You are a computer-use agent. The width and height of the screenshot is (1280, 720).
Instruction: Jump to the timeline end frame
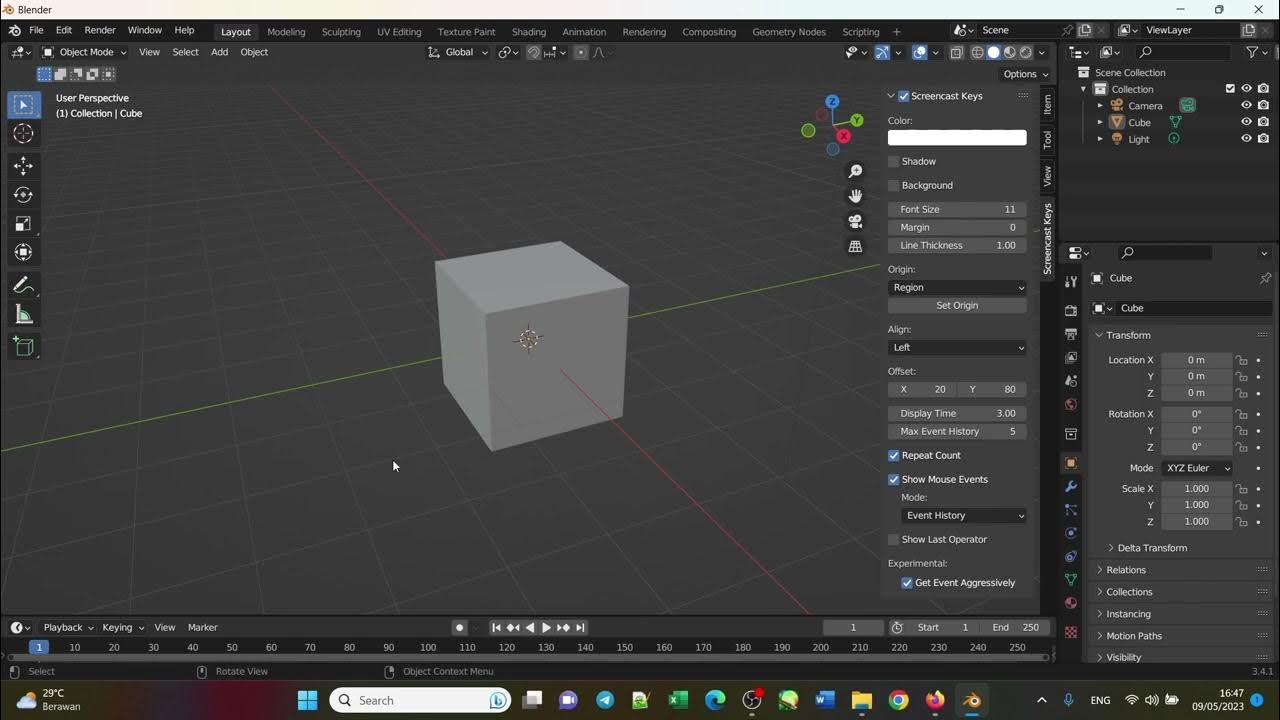coord(580,628)
